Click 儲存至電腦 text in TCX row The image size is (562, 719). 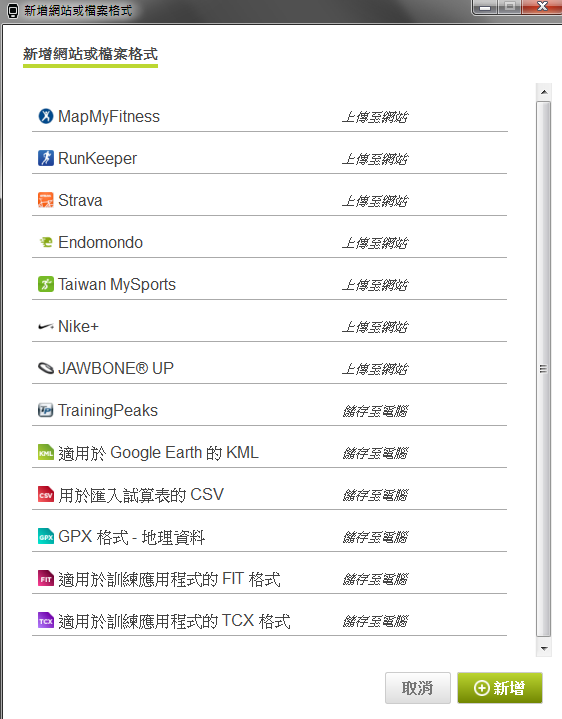[x=375, y=621]
